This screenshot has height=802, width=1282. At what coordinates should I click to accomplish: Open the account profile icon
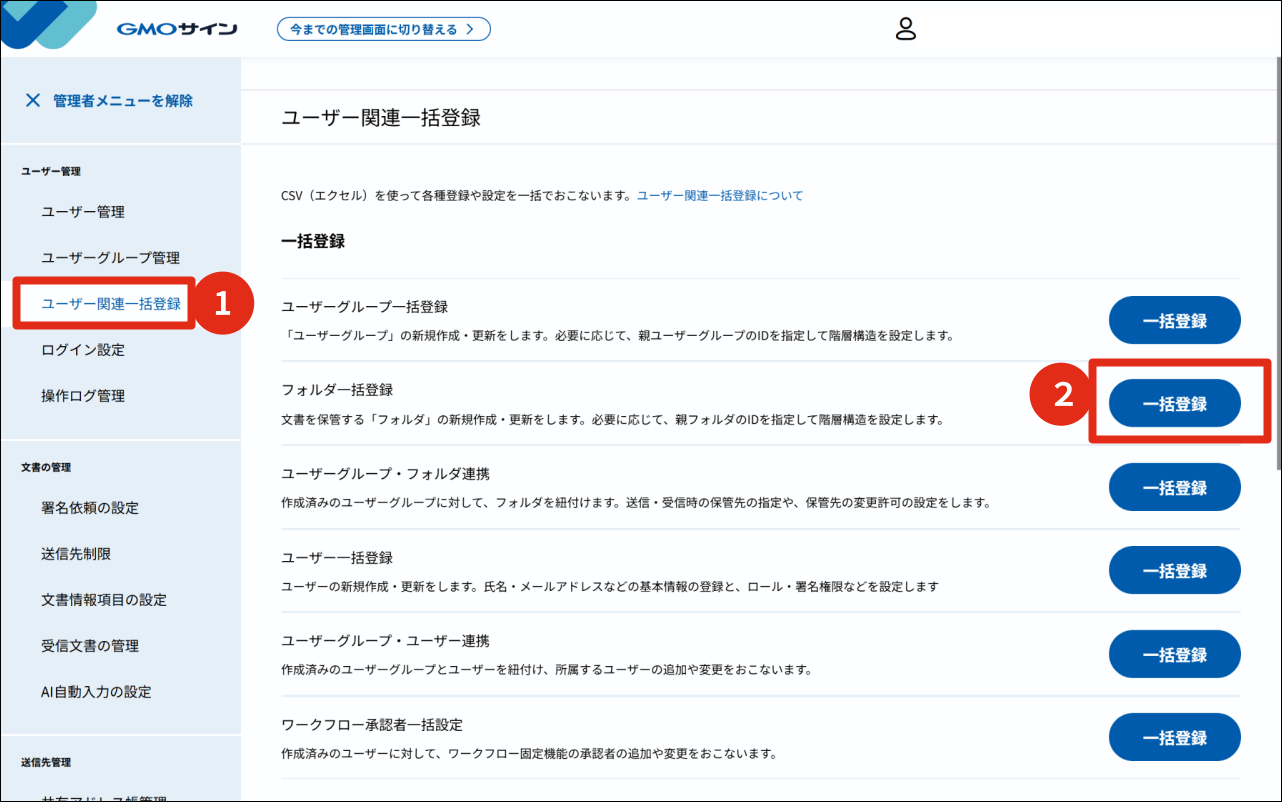906,30
